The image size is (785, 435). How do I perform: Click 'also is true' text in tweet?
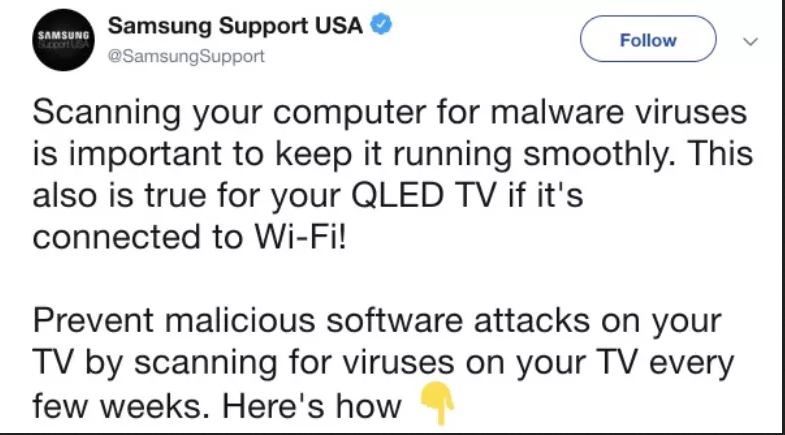pyautogui.click(x=120, y=194)
